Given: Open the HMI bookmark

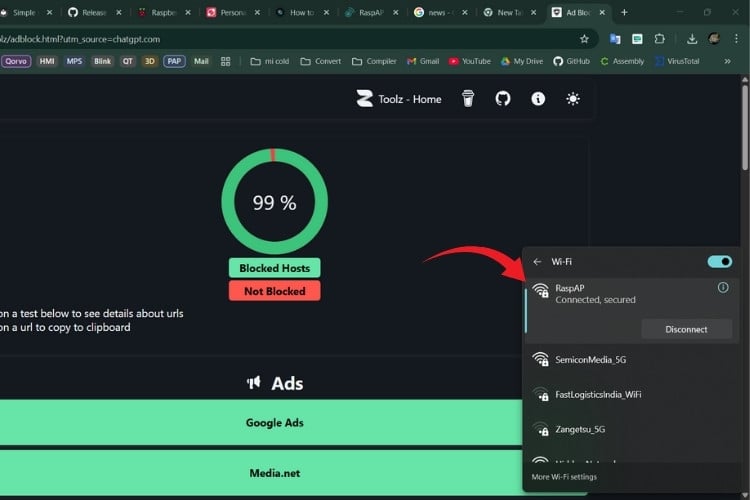Looking at the screenshot, I should (47, 61).
